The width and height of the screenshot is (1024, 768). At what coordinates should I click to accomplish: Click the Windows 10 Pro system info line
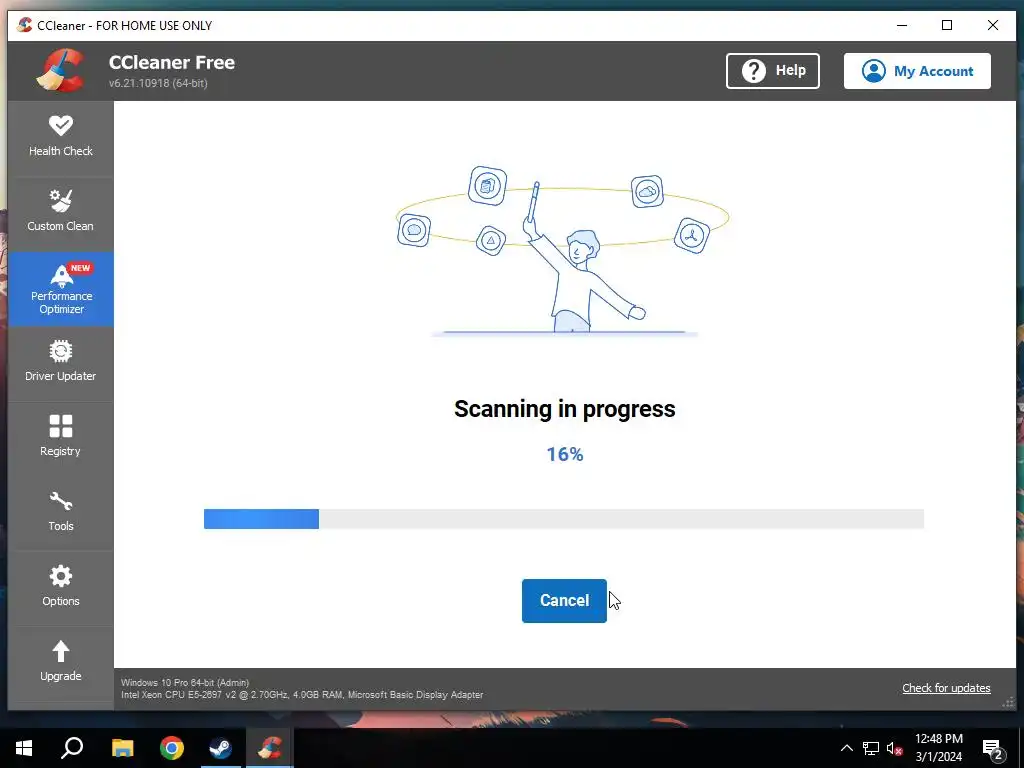[185, 682]
